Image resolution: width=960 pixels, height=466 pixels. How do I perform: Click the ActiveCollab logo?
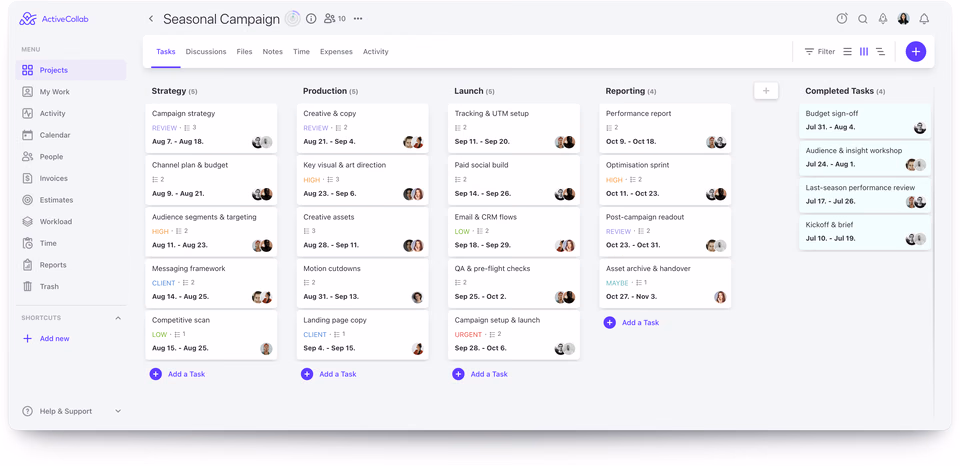click(54, 19)
